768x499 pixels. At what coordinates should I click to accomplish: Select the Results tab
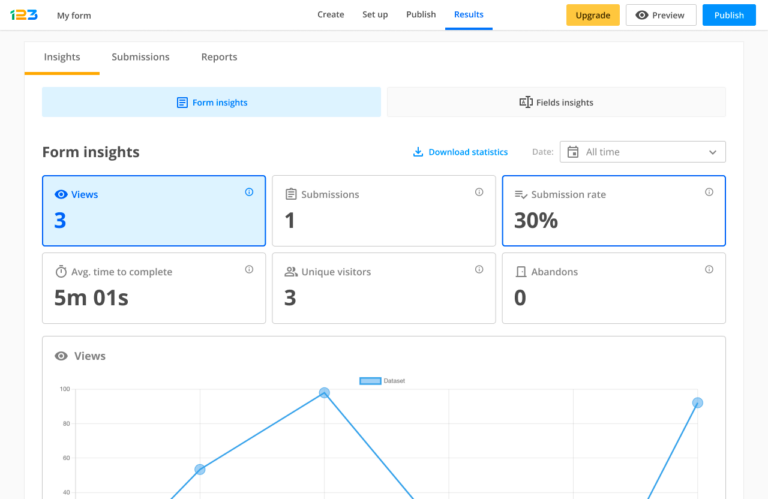469,15
